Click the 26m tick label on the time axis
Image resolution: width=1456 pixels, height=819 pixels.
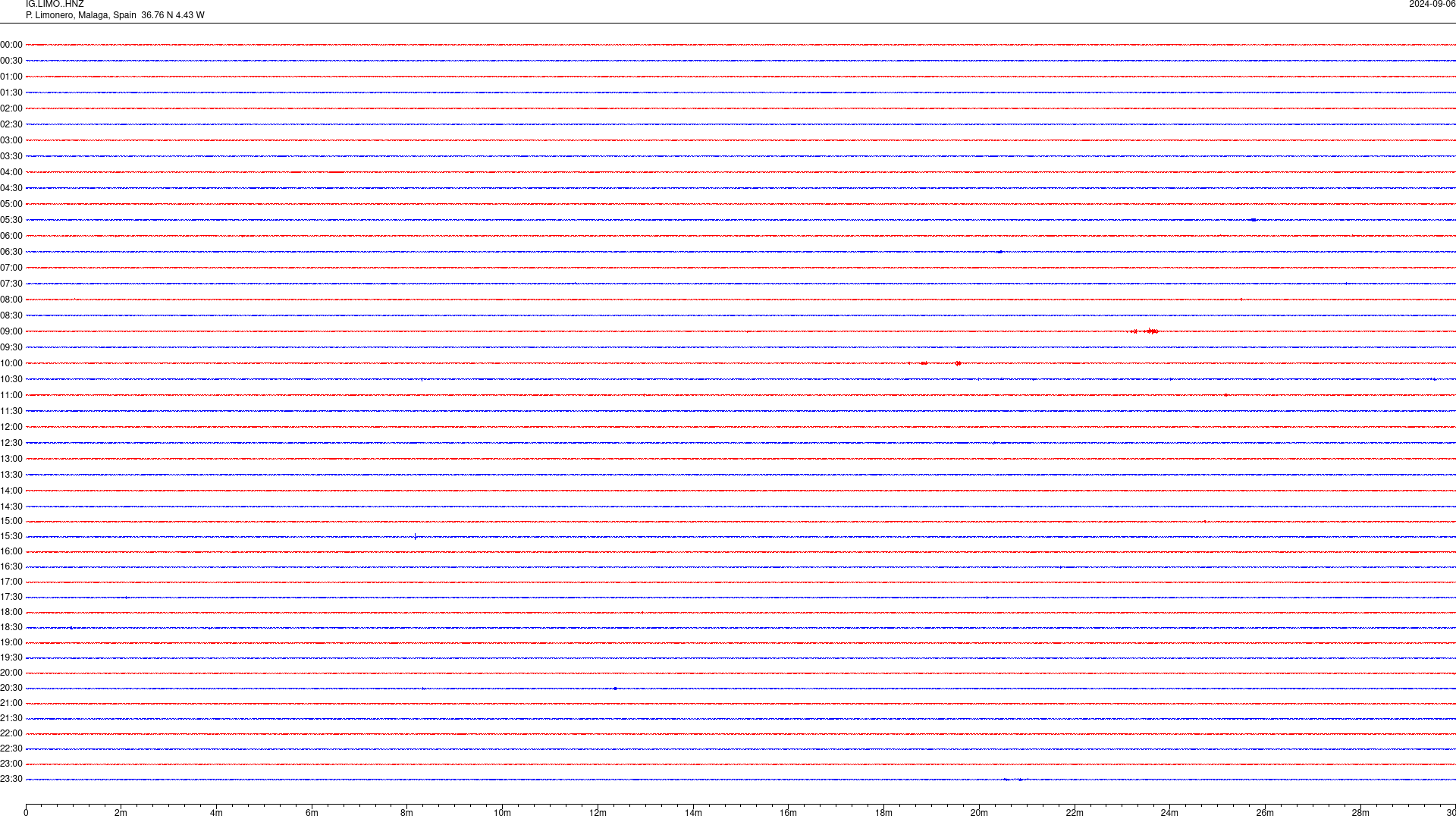[x=1265, y=813]
